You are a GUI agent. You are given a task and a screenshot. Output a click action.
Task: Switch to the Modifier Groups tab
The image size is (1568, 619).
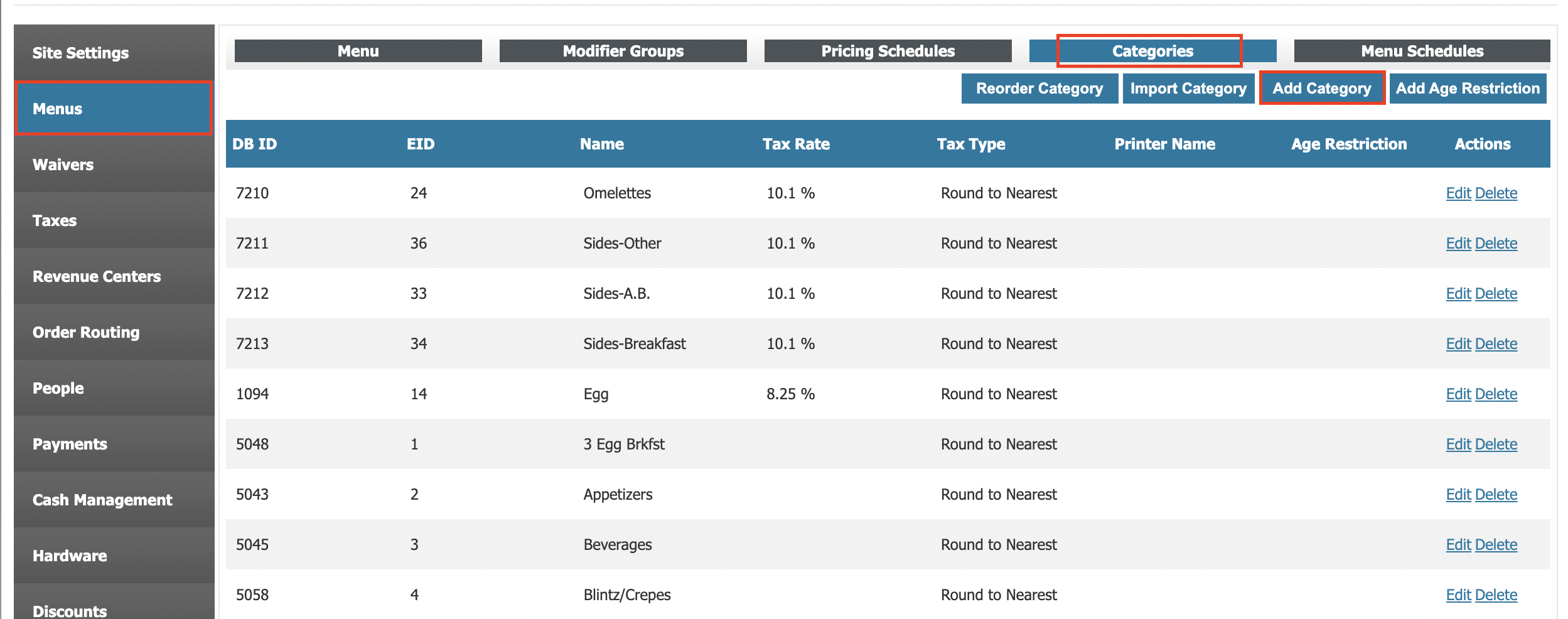pyautogui.click(x=623, y=51)
